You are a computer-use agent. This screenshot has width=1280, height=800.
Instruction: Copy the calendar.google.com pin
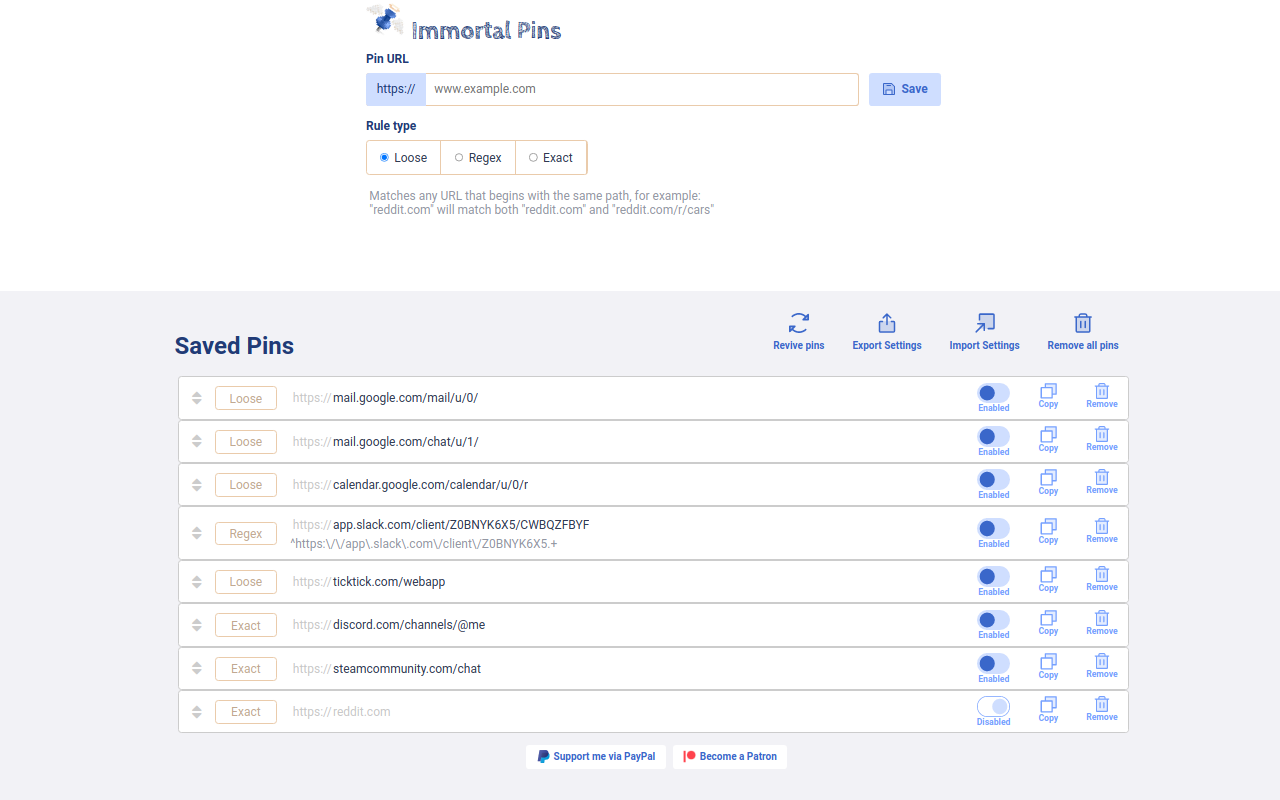1048,483
